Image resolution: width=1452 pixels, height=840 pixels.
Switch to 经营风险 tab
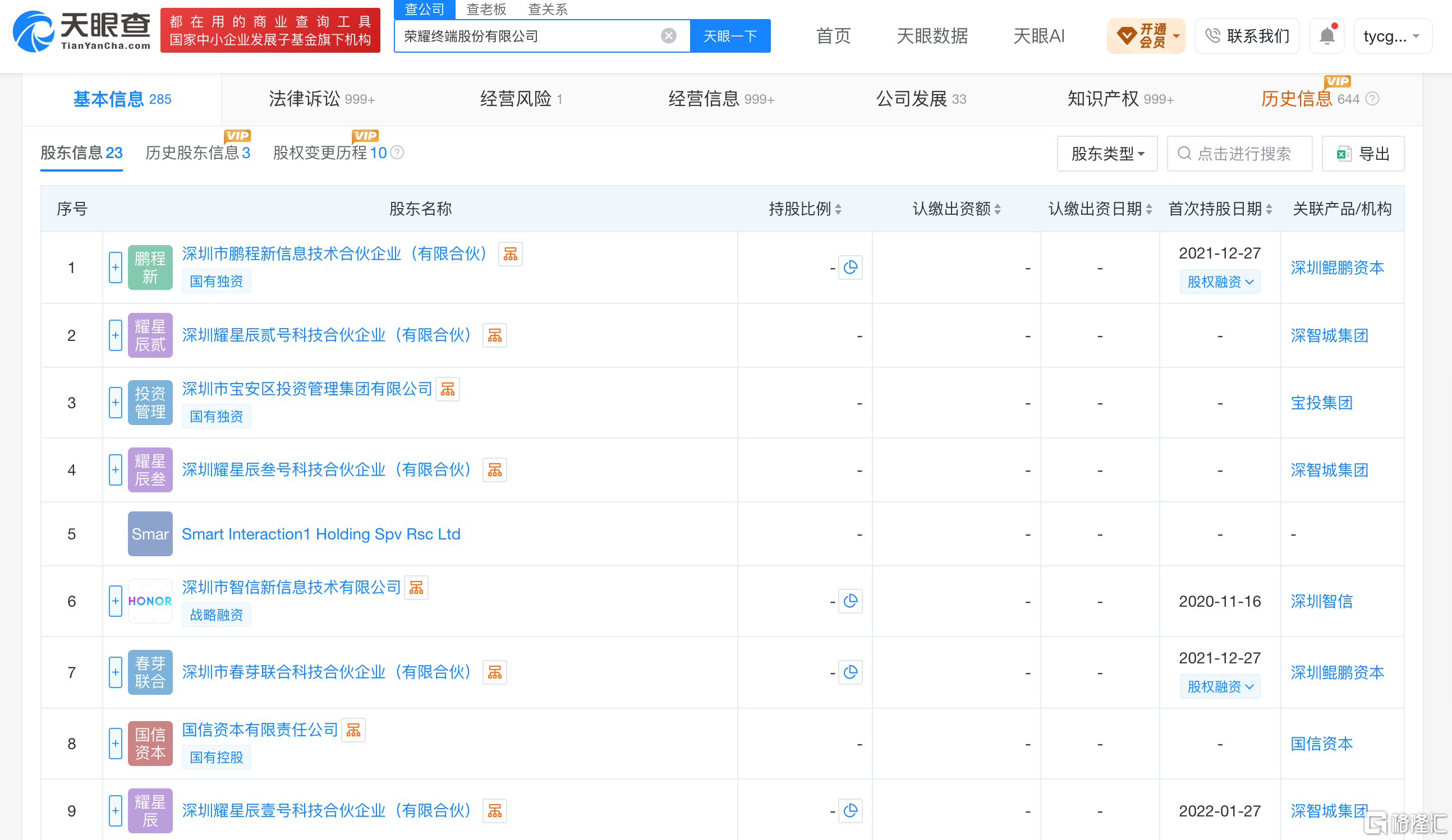tap(521, 99)
